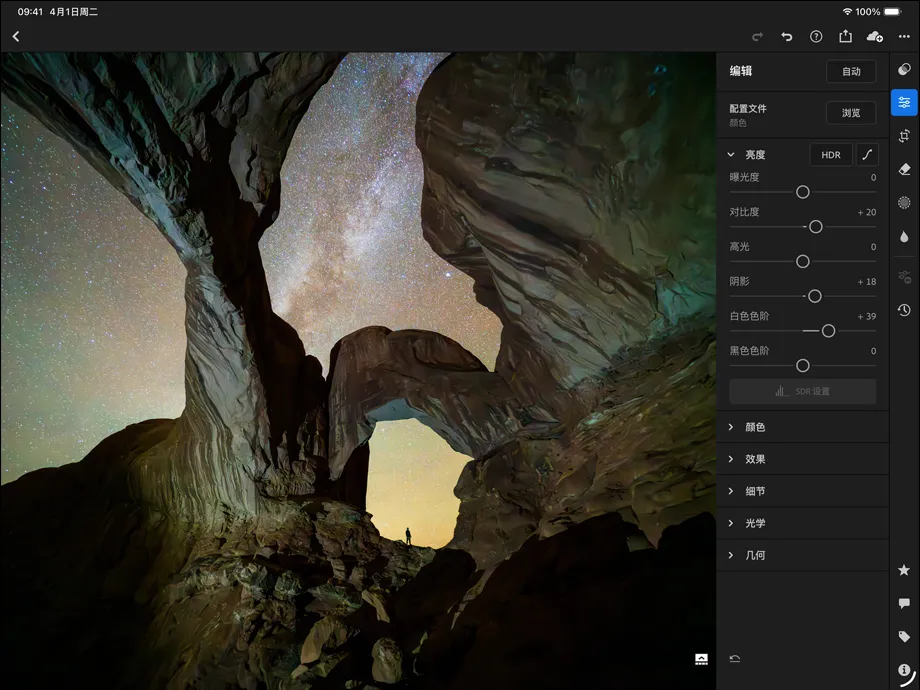
Task: Open the star Rating panel
Action: pyautogui.click(x=904, y=570)
